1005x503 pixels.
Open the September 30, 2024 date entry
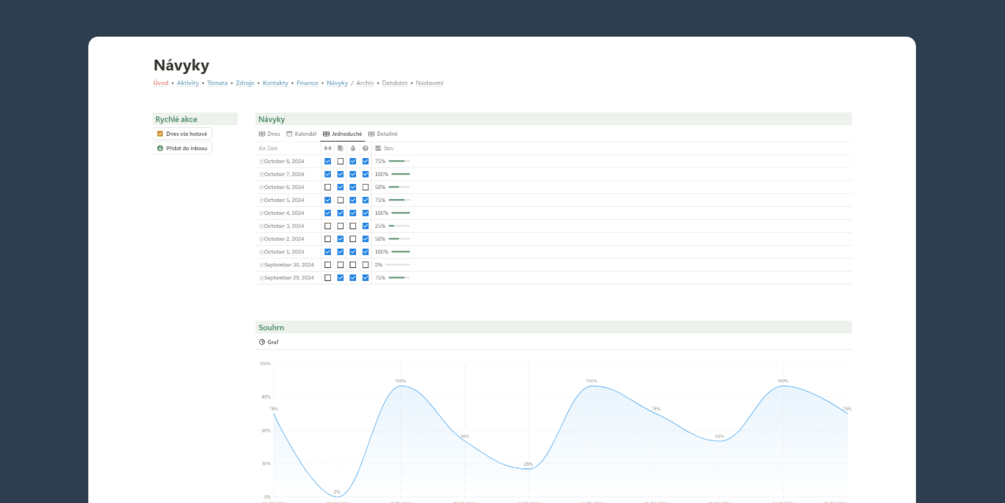click(288, 265)
